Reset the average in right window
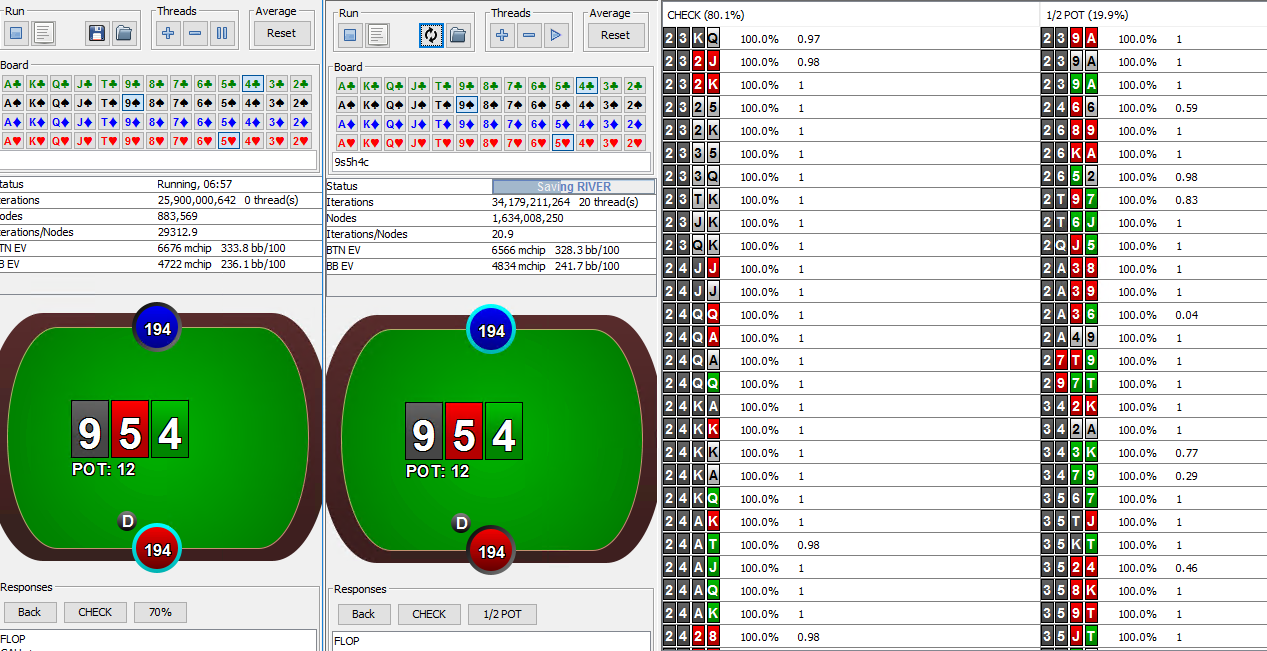The image size is (1267, 651). [x=615, y=35]
